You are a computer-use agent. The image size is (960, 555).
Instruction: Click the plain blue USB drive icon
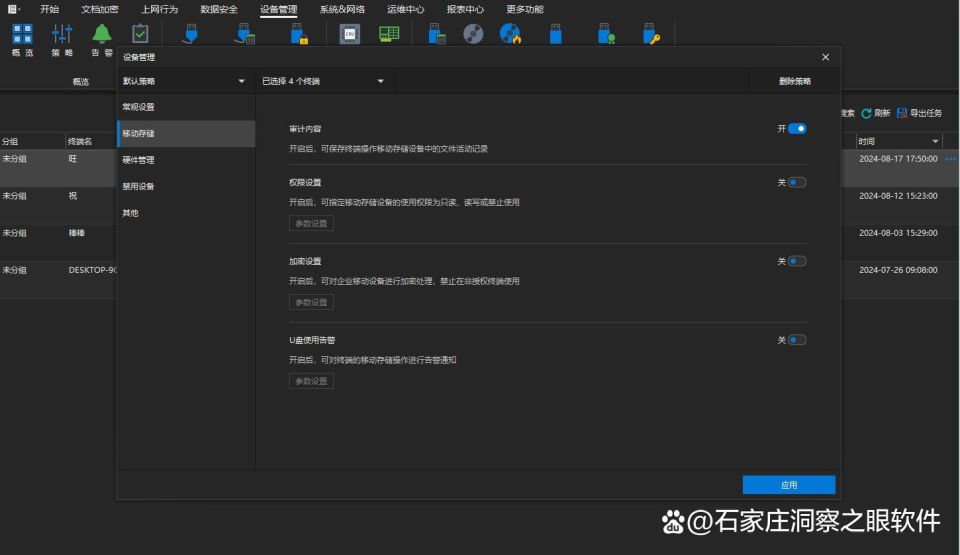[x=555, y=34]
